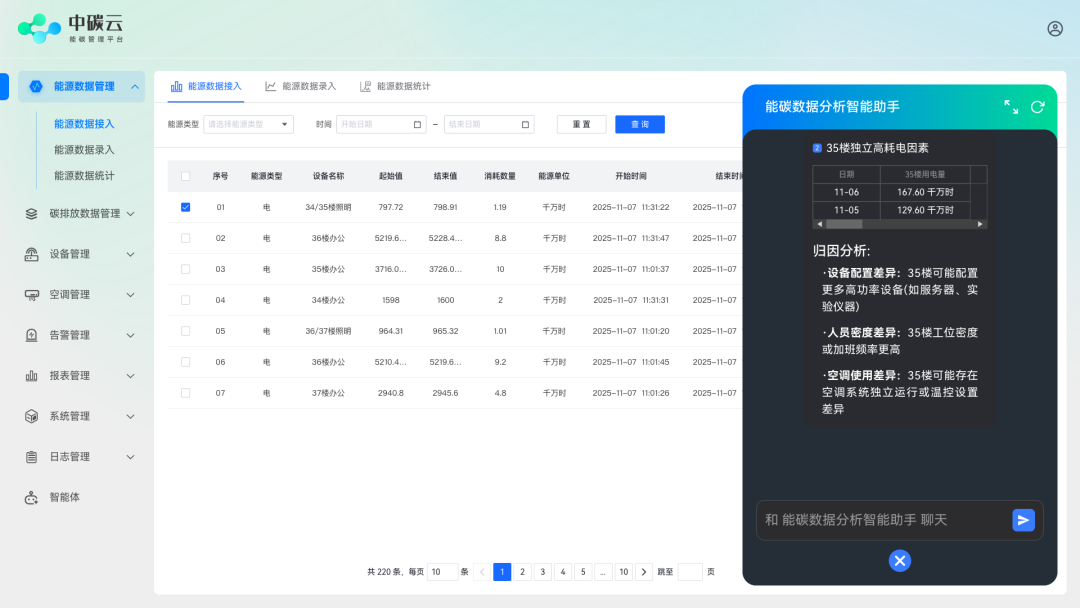Click the user profile icon
The width and height of the screenshot is (1080, 608).
[1055, 29]
